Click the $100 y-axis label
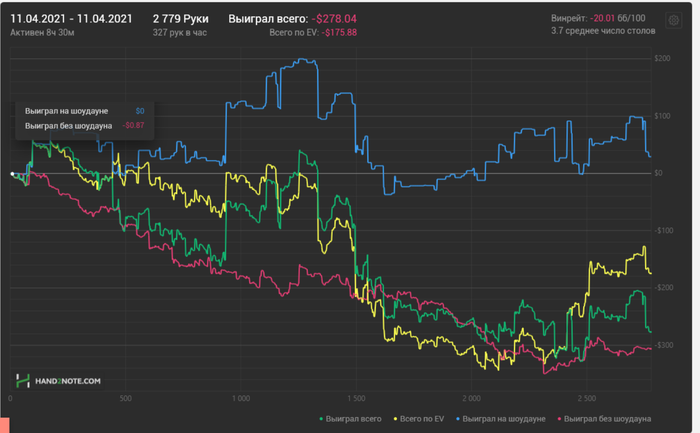 click(x=662, y=116)
